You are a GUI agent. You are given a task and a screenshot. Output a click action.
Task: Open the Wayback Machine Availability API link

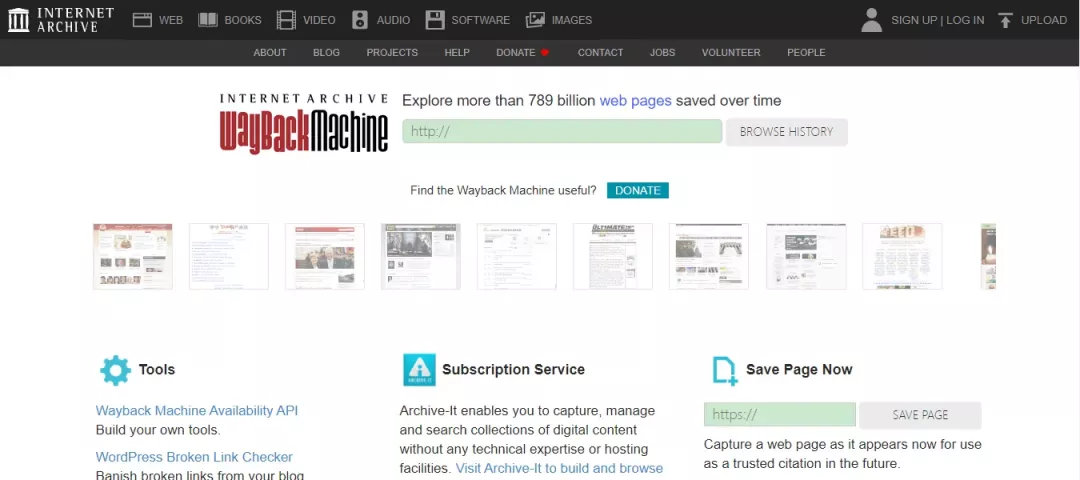click(x=197, y=410)
